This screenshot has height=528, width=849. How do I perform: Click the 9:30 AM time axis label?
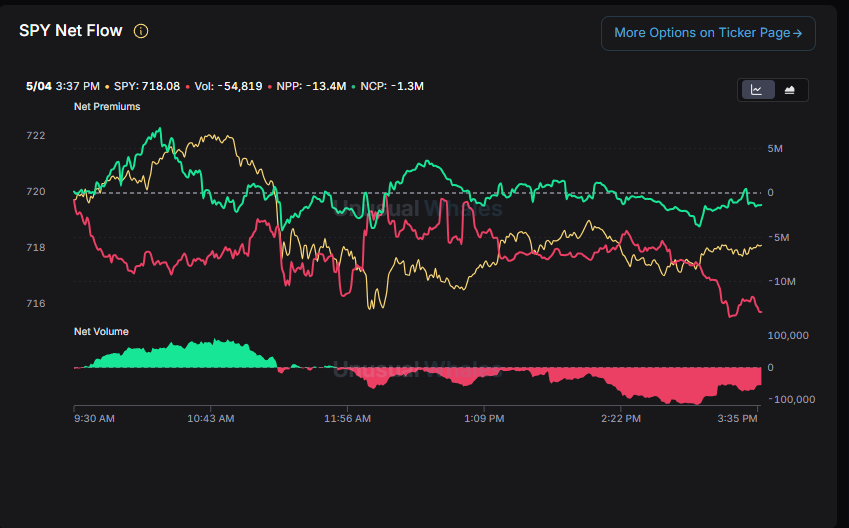[94, 419]
